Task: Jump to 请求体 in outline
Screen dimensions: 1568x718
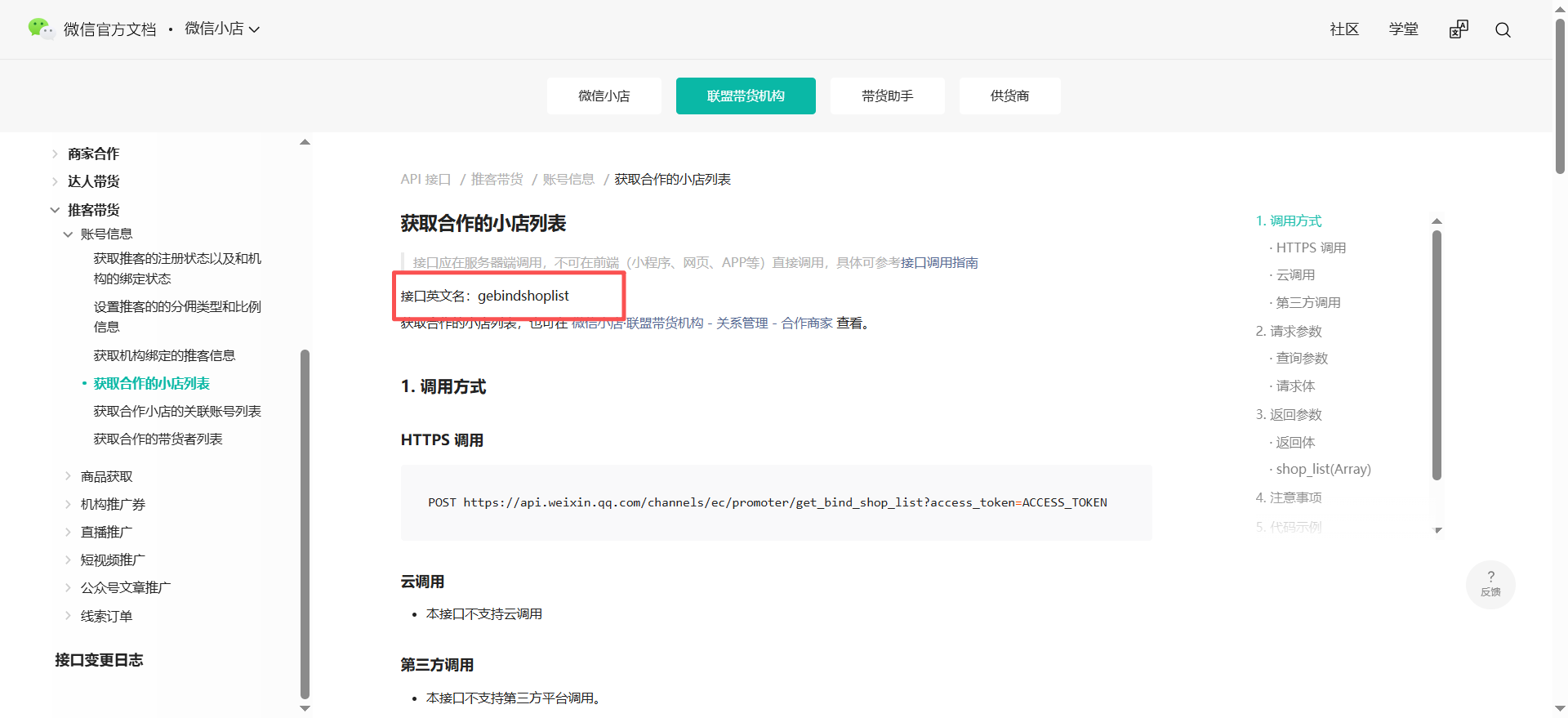Action: [x=1295, y=386]
